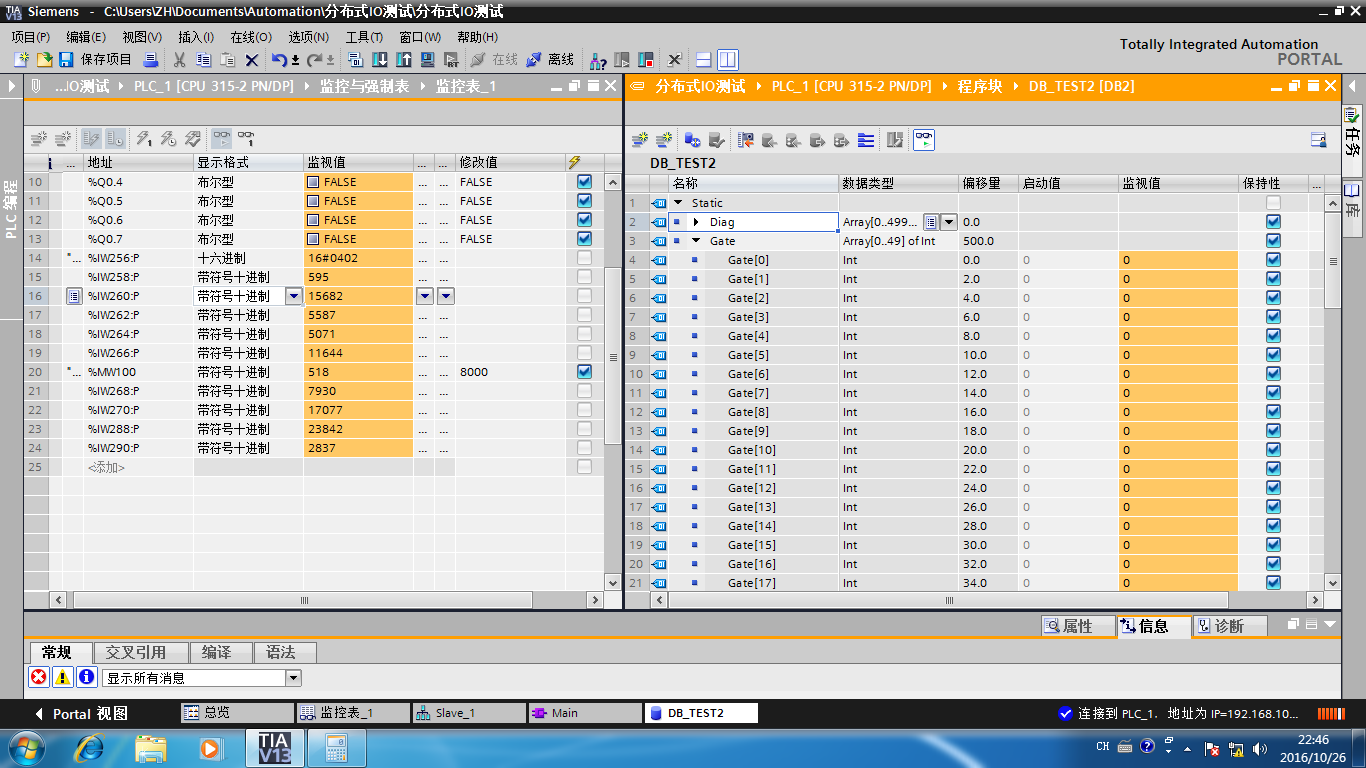Screen dimensions: 1366x768
Task: Click the save project (保存项目) icon
Action: [66, 60]
